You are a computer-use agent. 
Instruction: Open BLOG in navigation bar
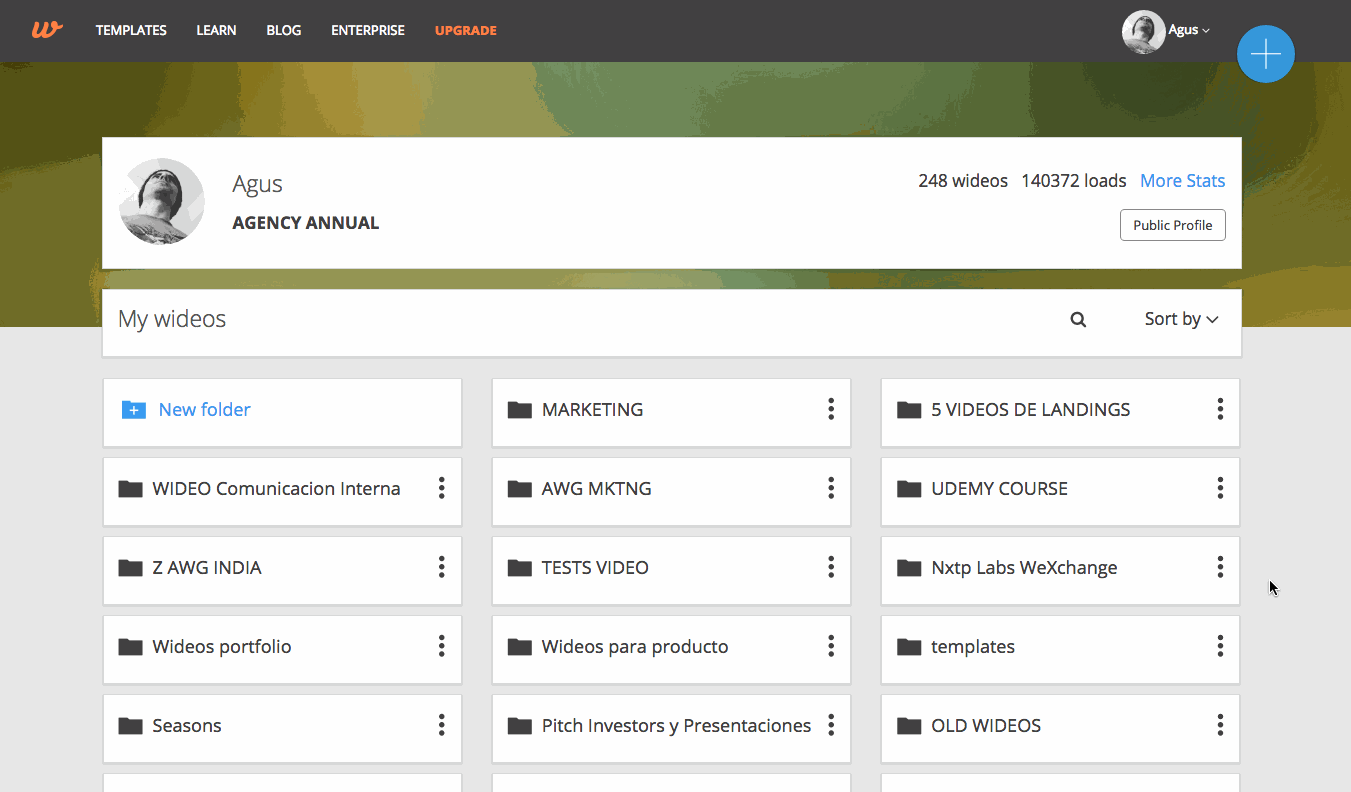(x=284, y=30)
